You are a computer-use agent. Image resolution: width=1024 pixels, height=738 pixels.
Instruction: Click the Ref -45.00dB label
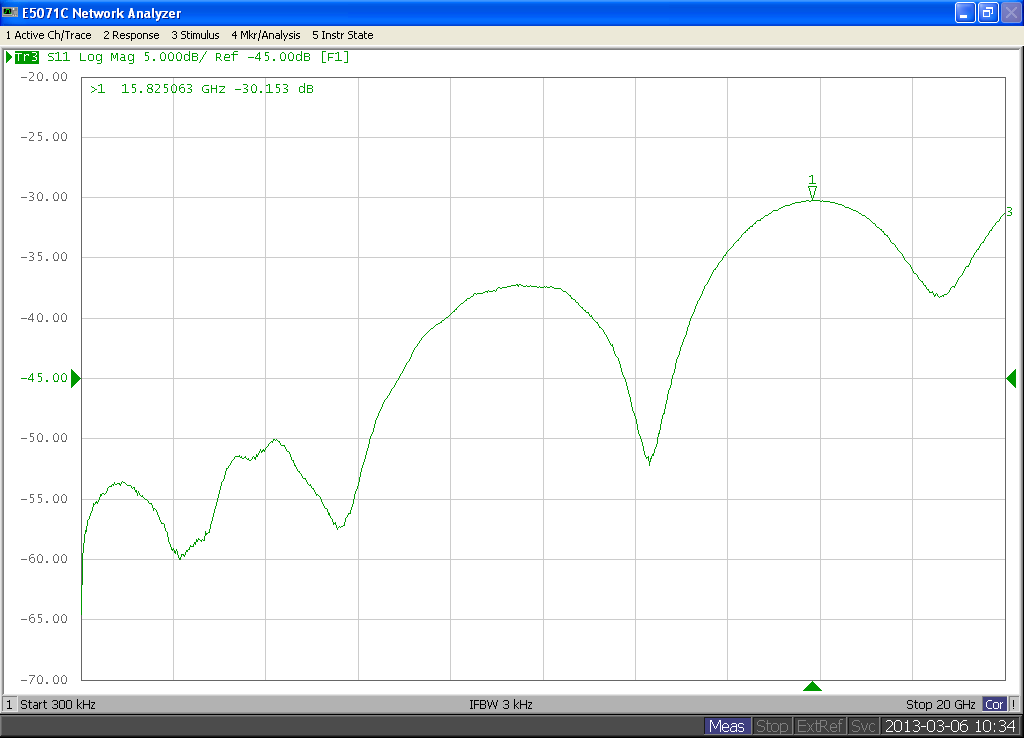pyautogui.click(x=263, y=57)
